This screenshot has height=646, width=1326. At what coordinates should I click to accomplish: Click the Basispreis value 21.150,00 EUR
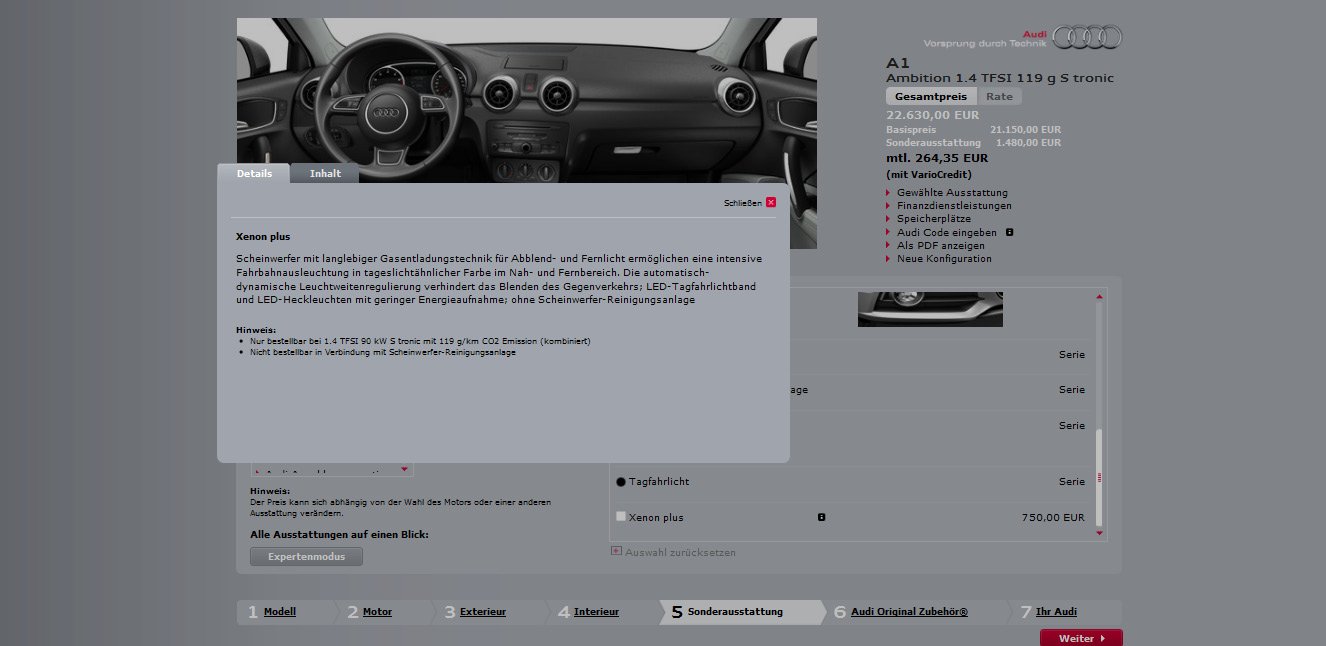click(1025, 130)
